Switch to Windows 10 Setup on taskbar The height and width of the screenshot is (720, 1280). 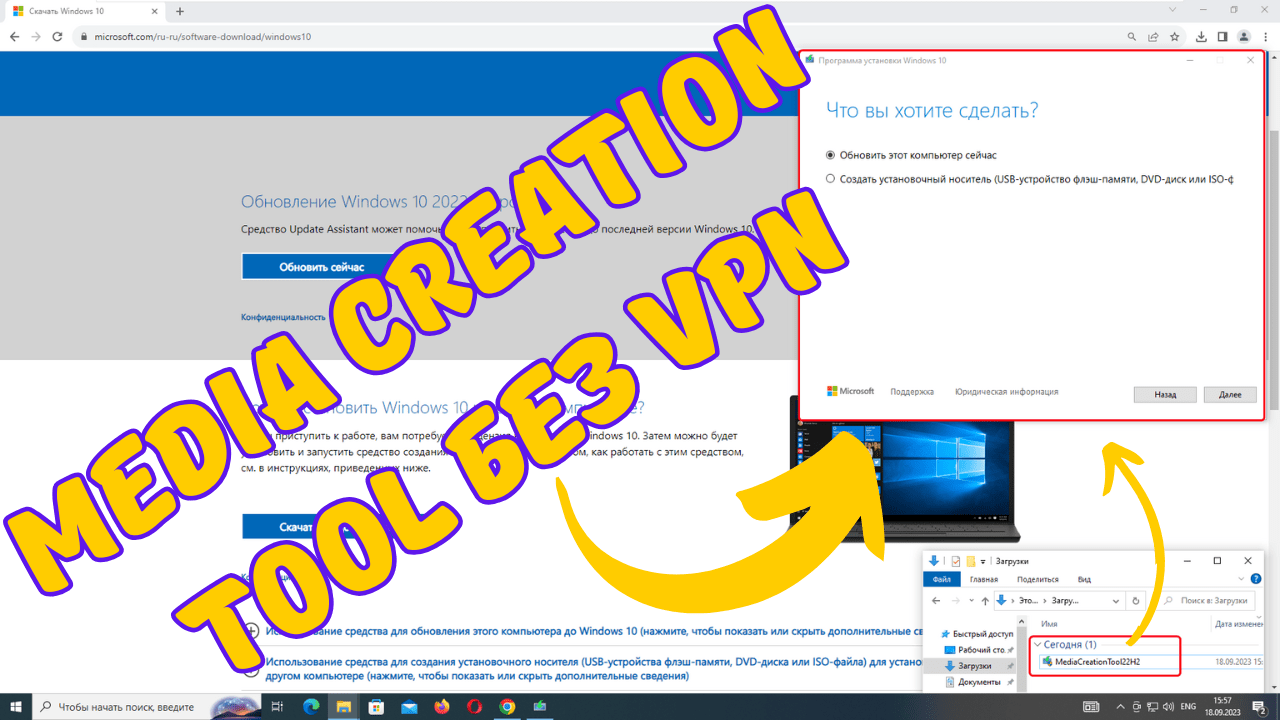coord(540,706)
